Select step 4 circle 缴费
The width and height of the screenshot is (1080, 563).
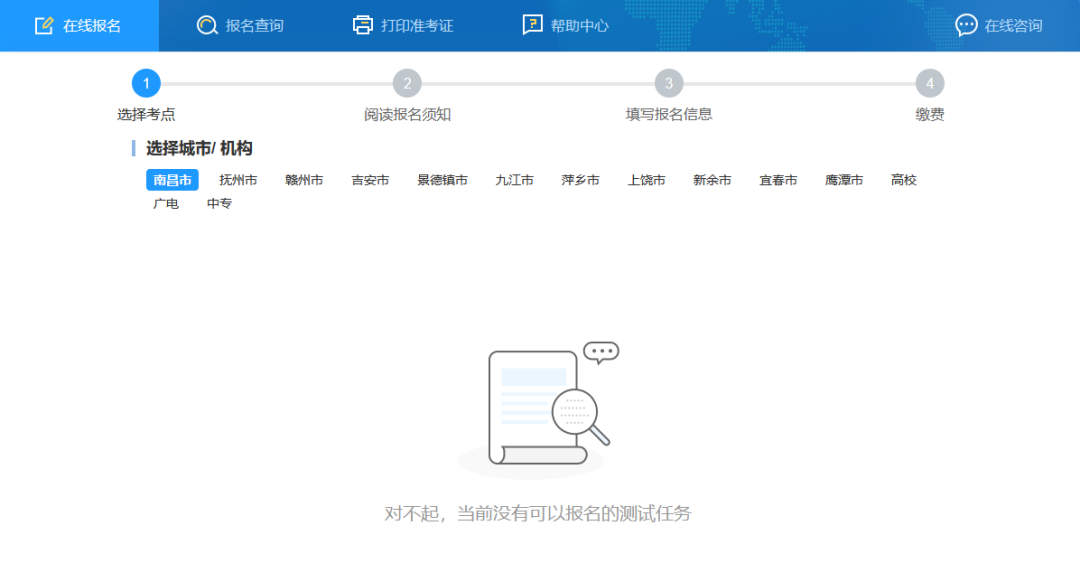click(x=929, y=83)
